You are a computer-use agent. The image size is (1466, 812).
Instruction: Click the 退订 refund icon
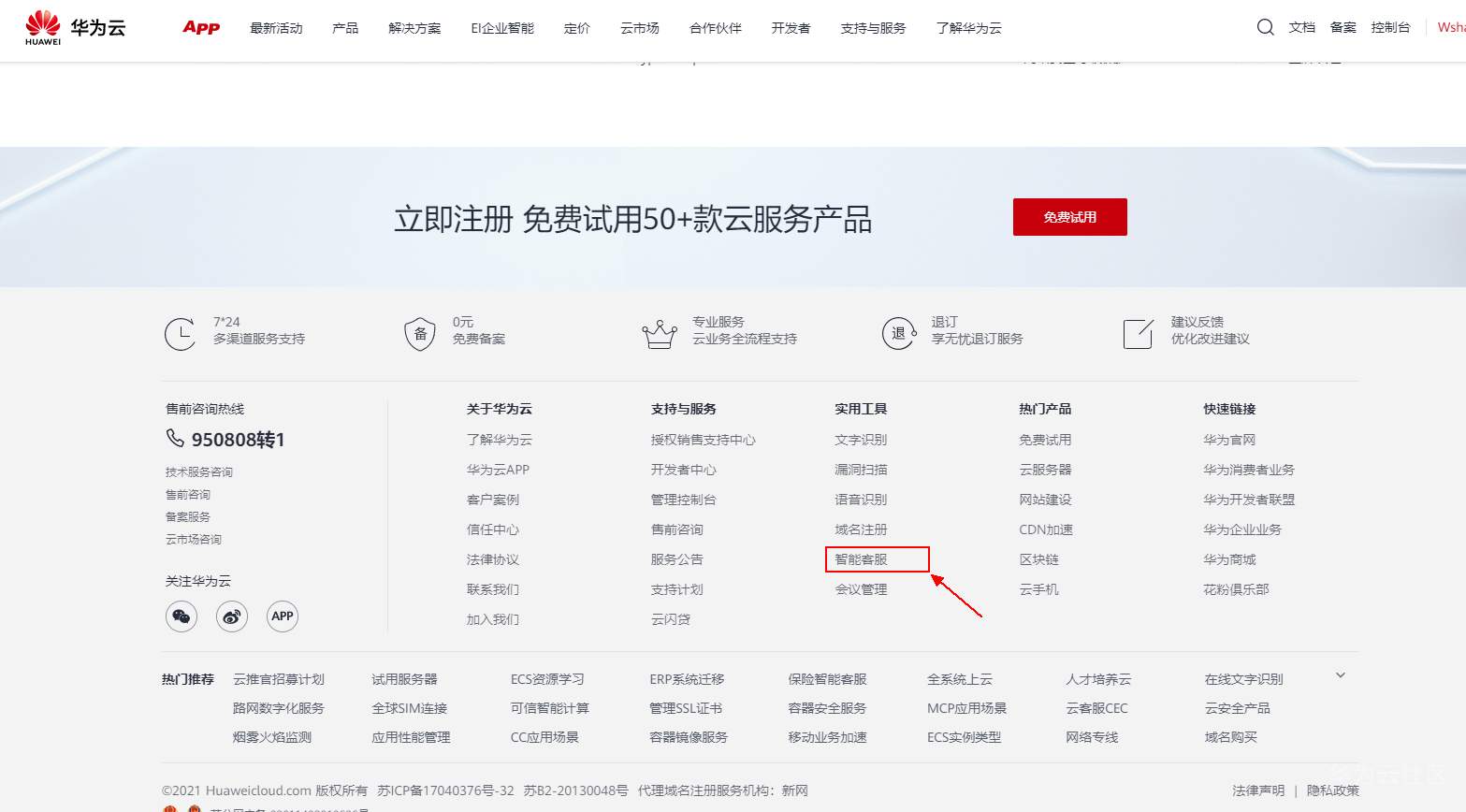(x=899, y=334)
